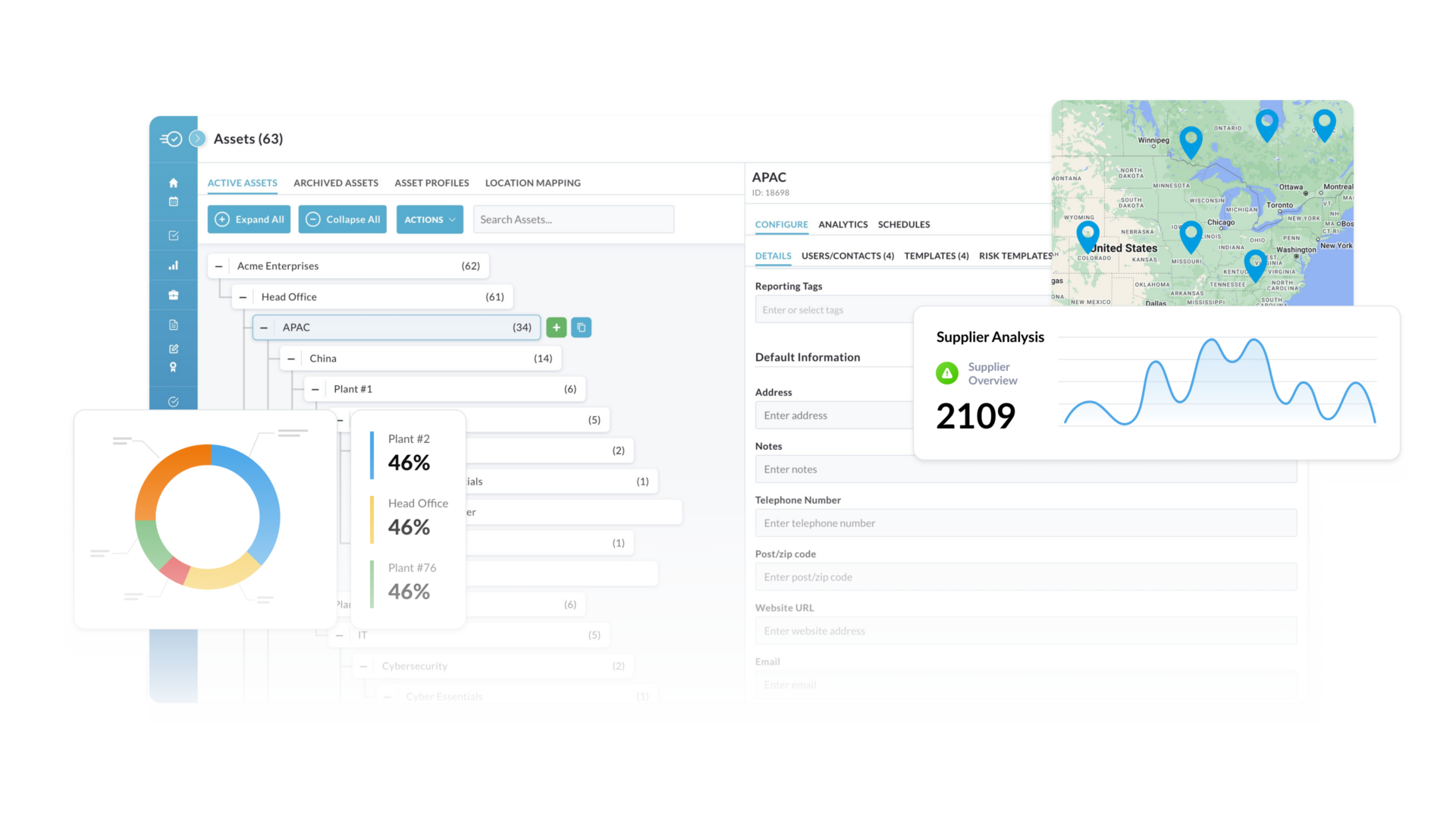Switch to the Archived Assets tab
This screenshot has height=819, width=1456.
(336, 183)
